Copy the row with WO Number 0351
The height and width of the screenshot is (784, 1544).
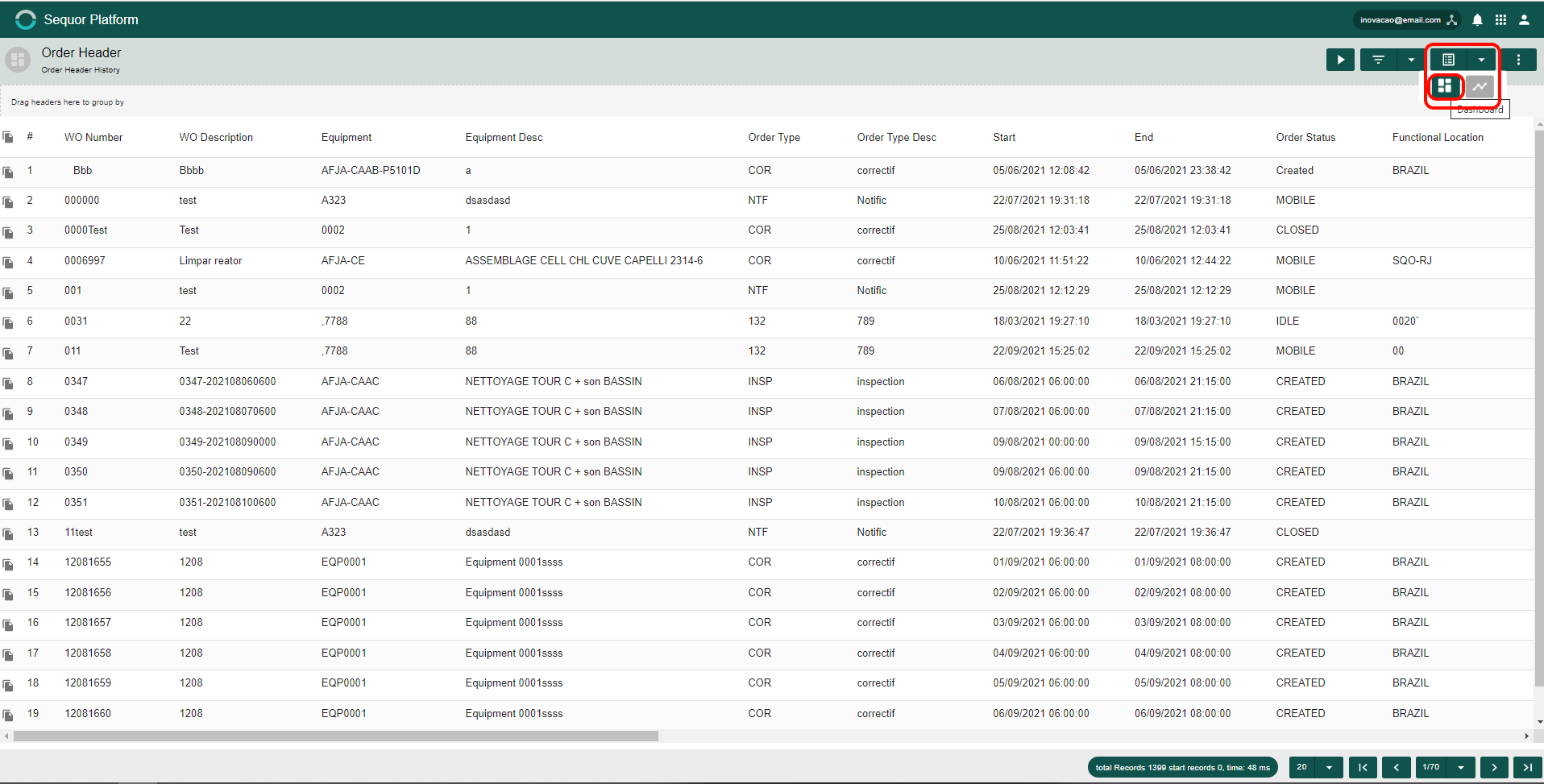click(x=8, y=504)
